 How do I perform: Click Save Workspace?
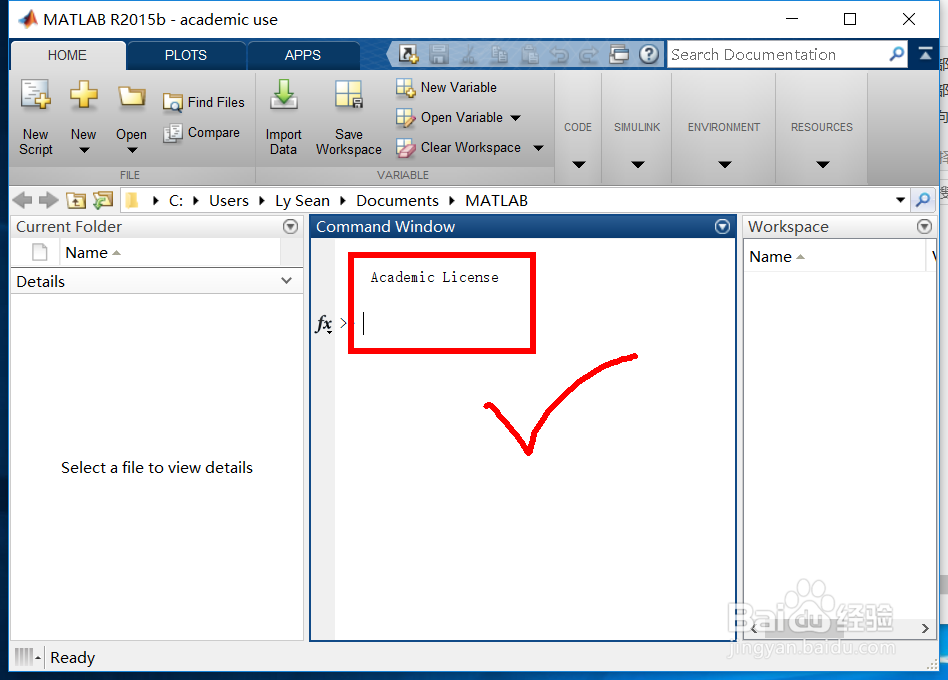(349, 118)
